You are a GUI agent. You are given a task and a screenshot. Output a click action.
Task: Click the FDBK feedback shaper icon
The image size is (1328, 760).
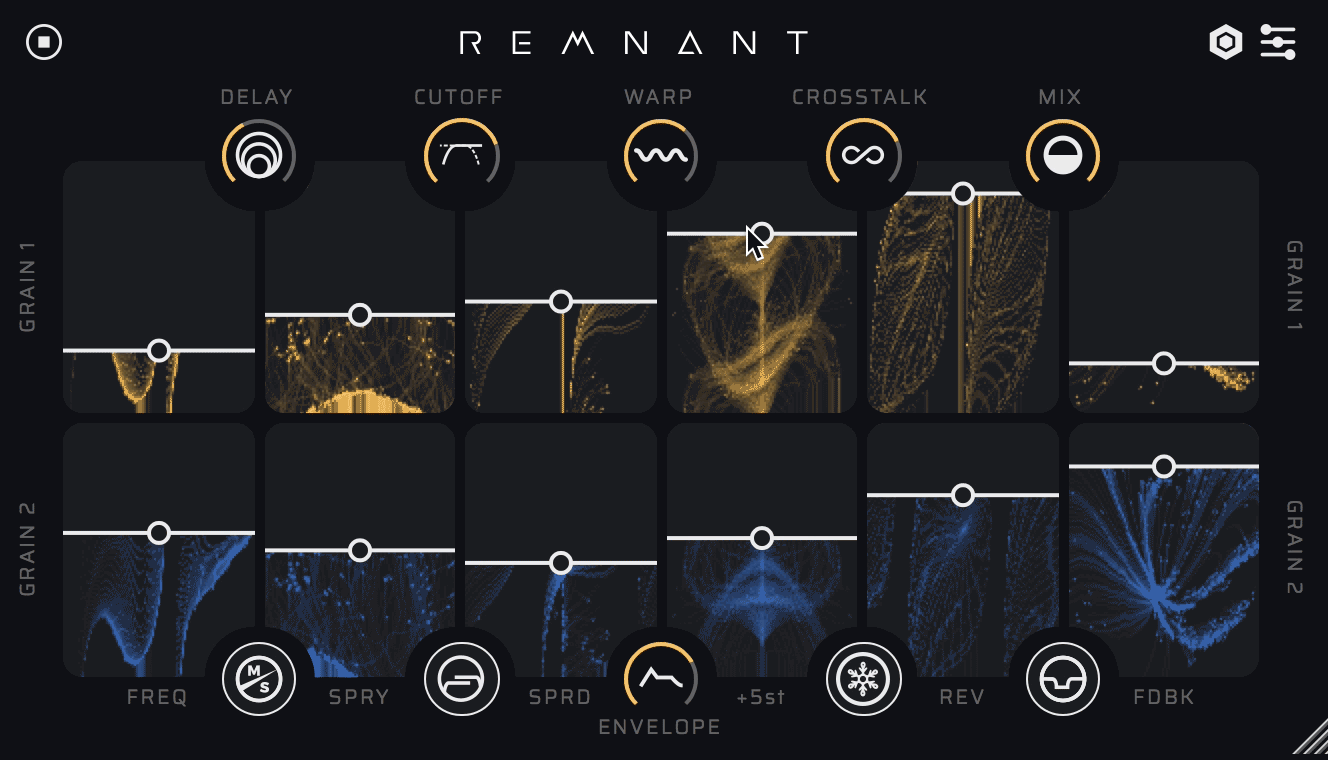coord(1063,678)
